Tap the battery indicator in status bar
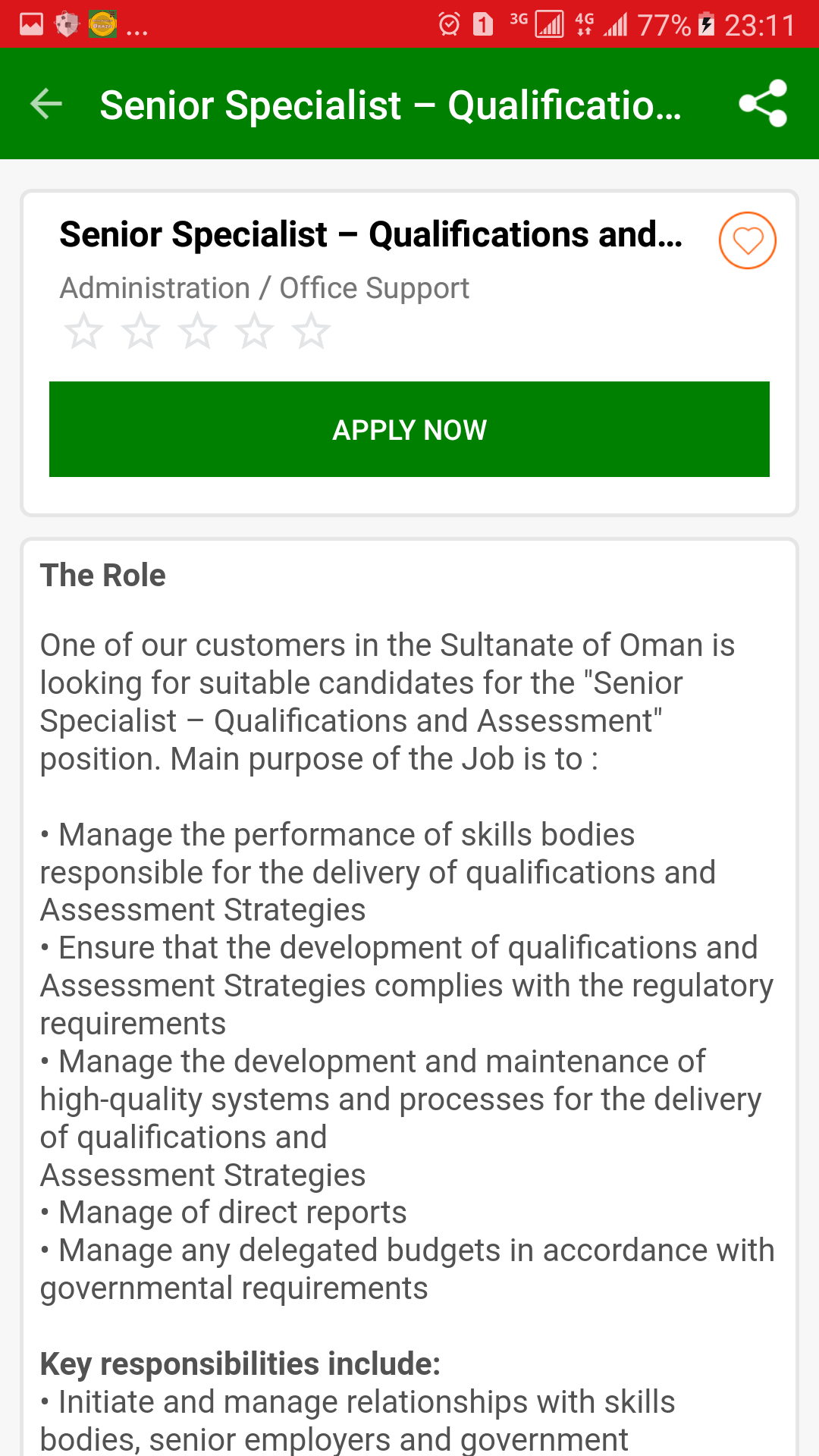The width and height of the screenshot is (819, 1456). tap(706, 24)
